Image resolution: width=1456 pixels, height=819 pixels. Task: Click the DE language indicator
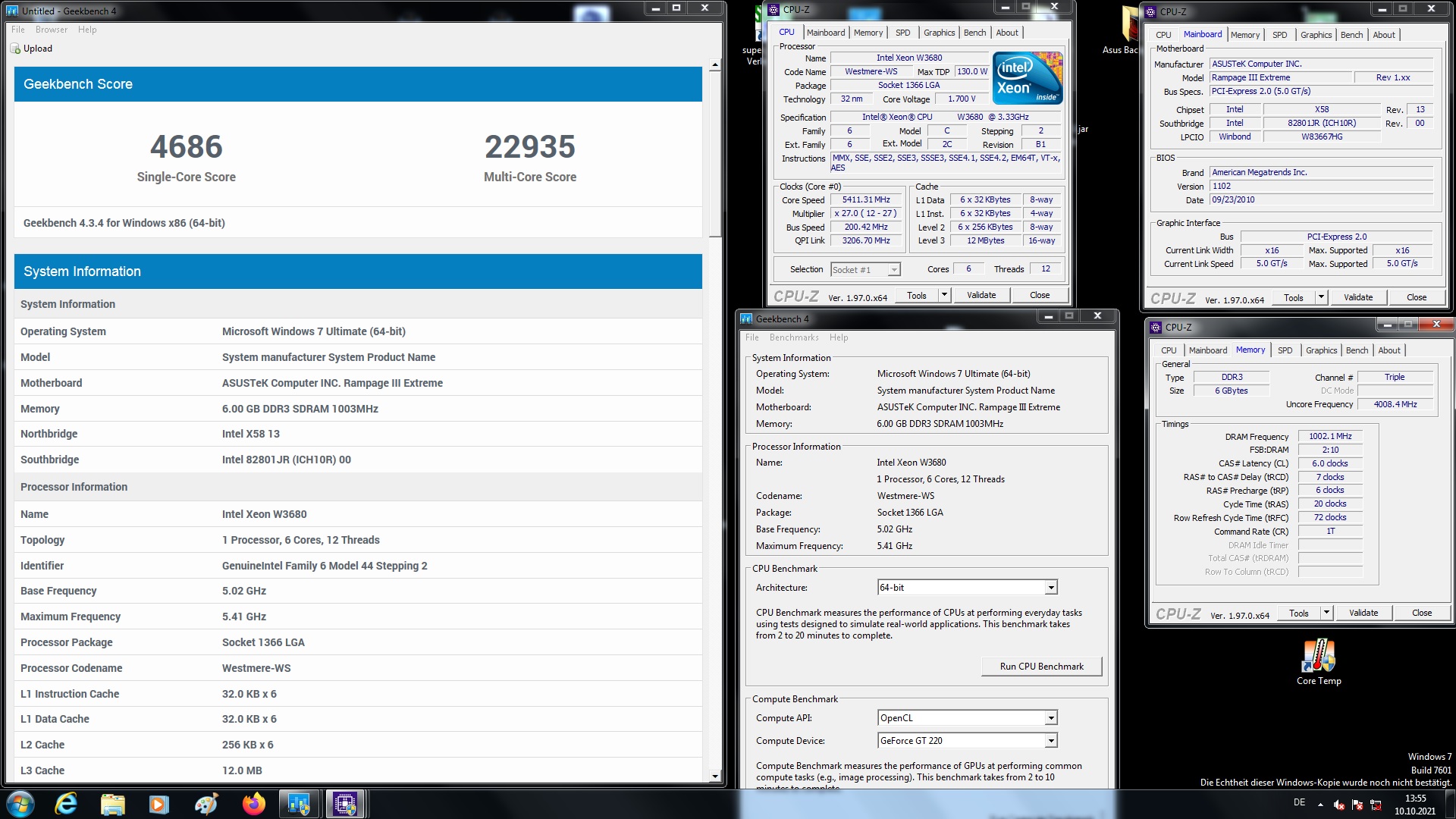[x=1299, y=802]
